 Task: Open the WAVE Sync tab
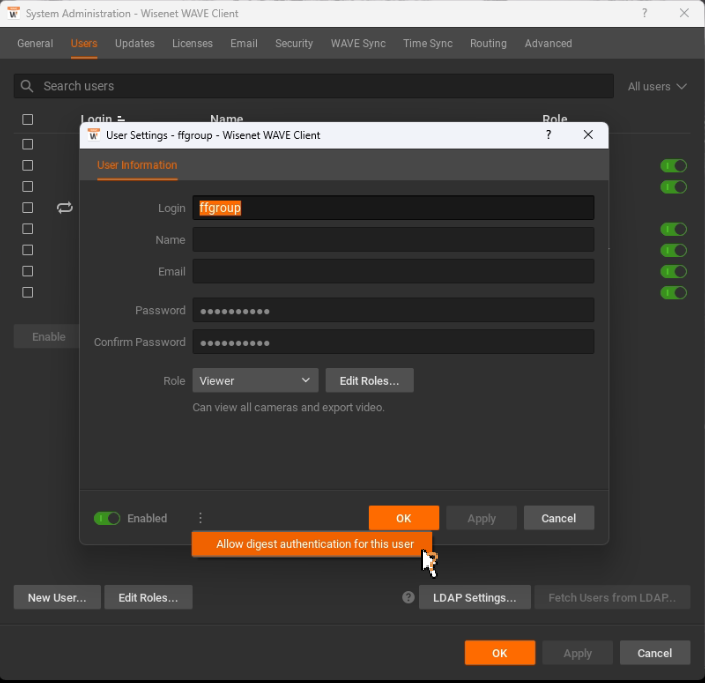click(358, 43)
